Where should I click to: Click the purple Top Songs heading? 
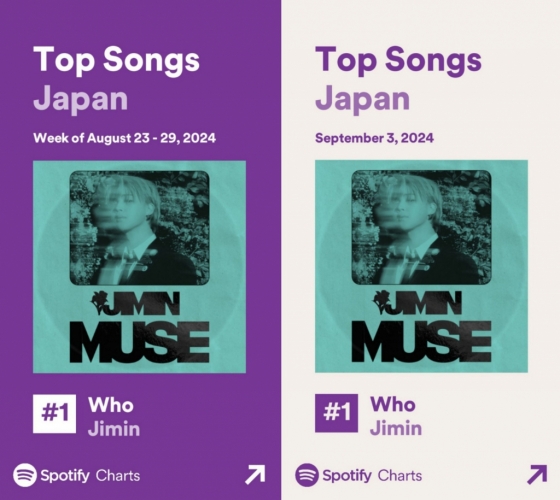click(x=398, y=60)
